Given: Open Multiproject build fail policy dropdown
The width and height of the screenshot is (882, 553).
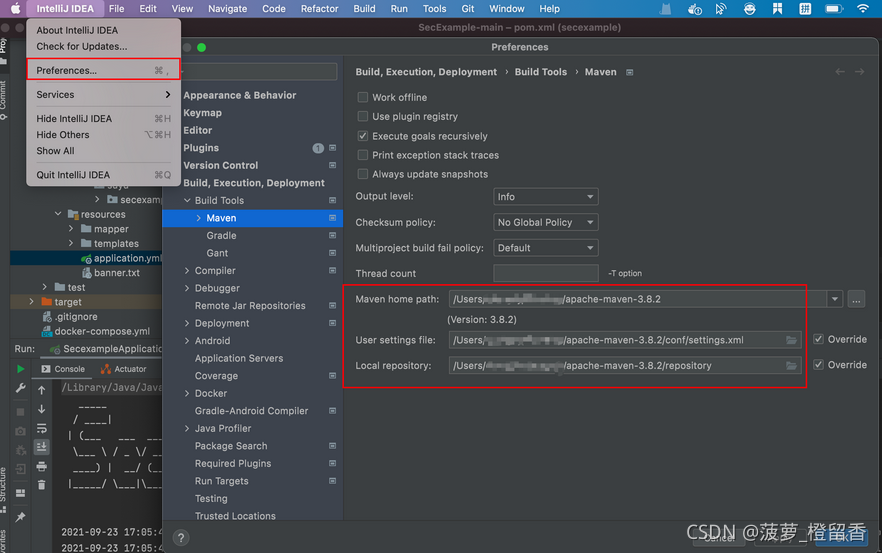Looking at the screenshot, I should [546, 248].
